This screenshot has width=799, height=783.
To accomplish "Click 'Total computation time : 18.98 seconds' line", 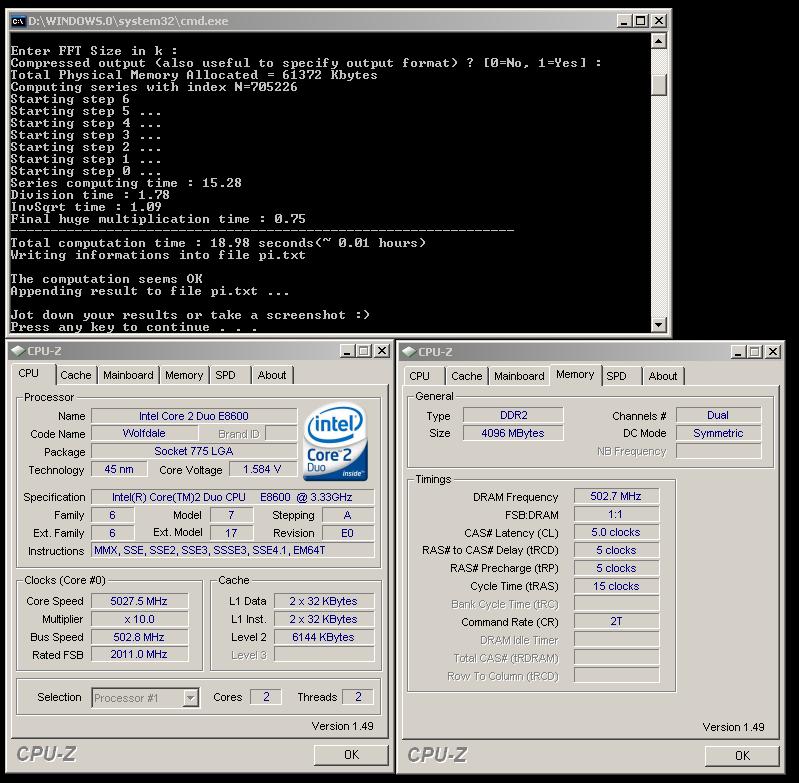I will (x=218, y=243).
